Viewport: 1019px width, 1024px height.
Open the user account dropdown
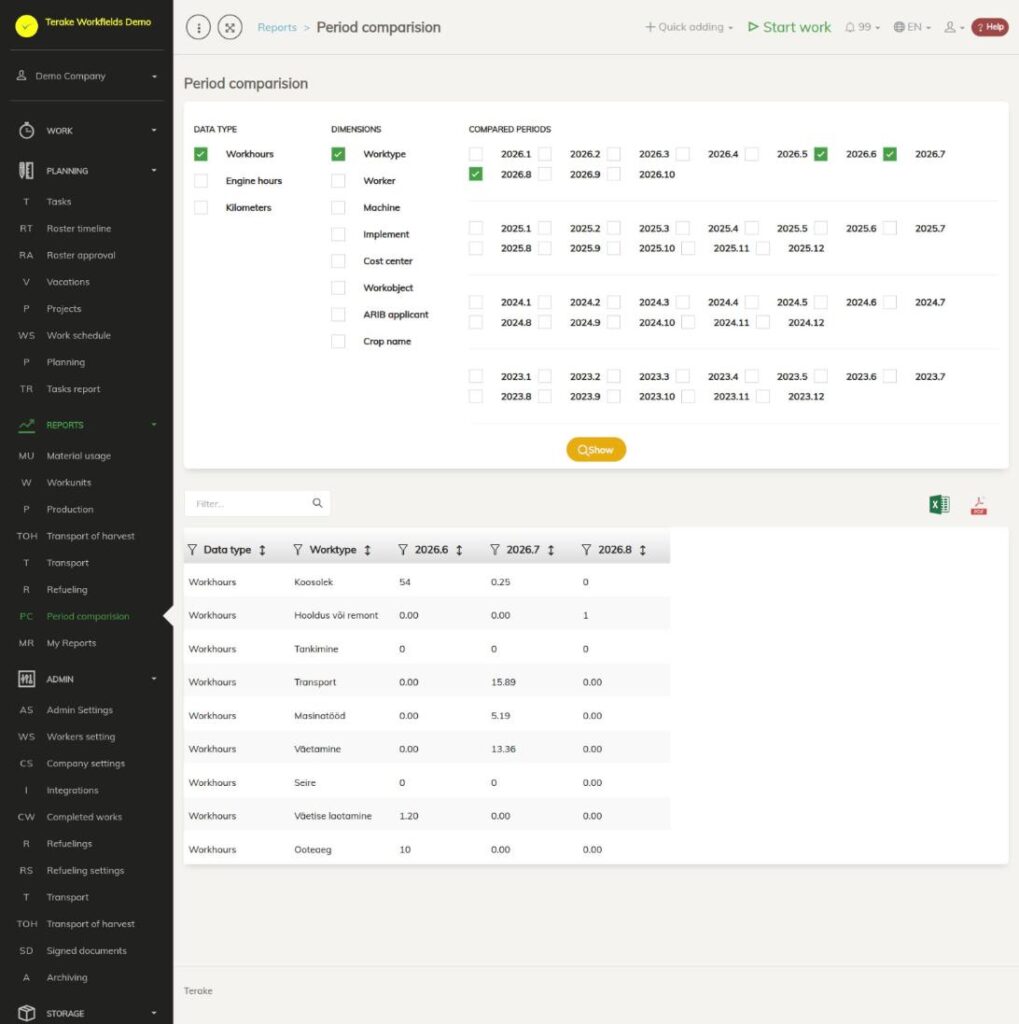(x=954, y=27)
